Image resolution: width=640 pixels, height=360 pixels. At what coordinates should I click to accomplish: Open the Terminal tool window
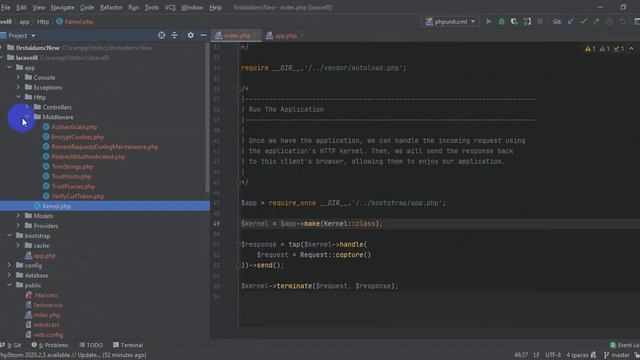point(128,345)
